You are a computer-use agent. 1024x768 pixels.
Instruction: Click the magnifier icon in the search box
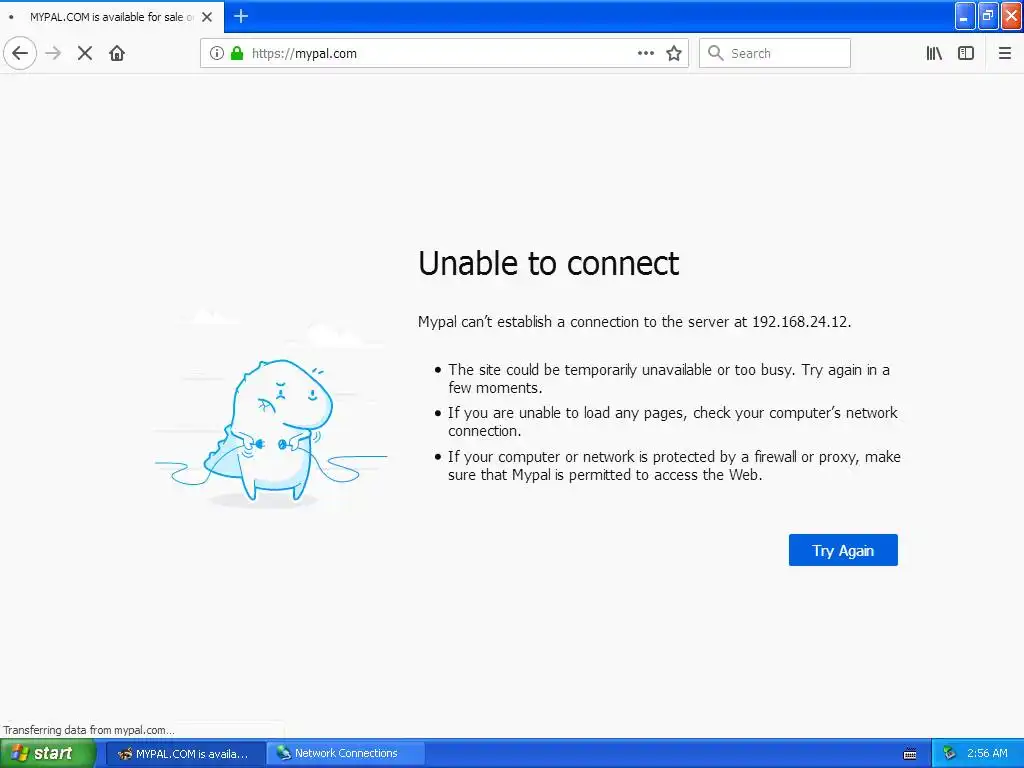(x=716, y=53)
